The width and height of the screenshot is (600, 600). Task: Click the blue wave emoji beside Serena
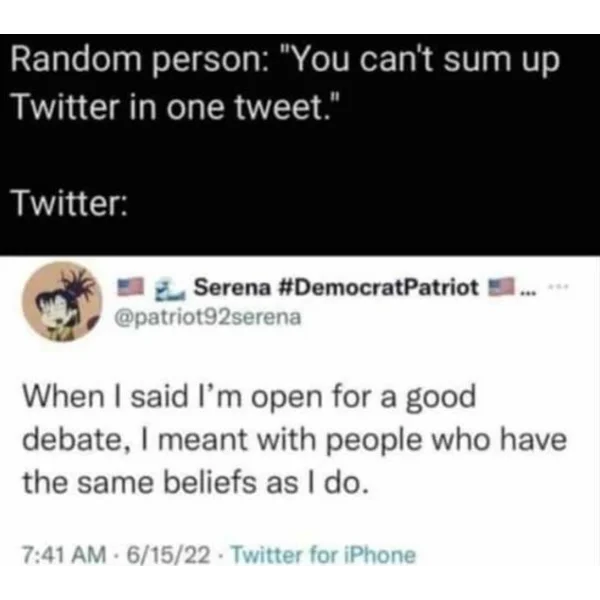(x=170, y=289)
